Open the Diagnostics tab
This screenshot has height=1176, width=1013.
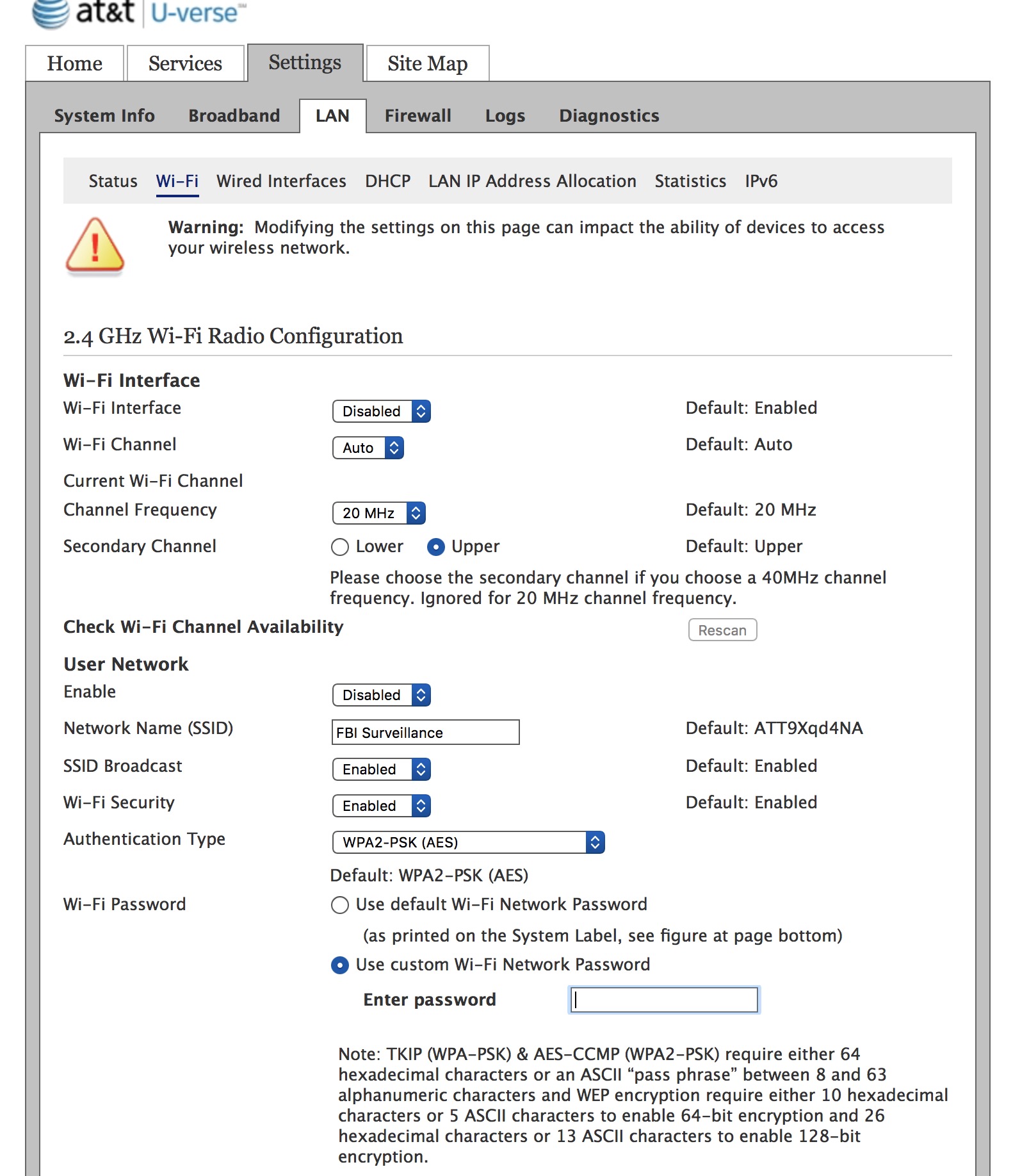click(x=608, y=116)
